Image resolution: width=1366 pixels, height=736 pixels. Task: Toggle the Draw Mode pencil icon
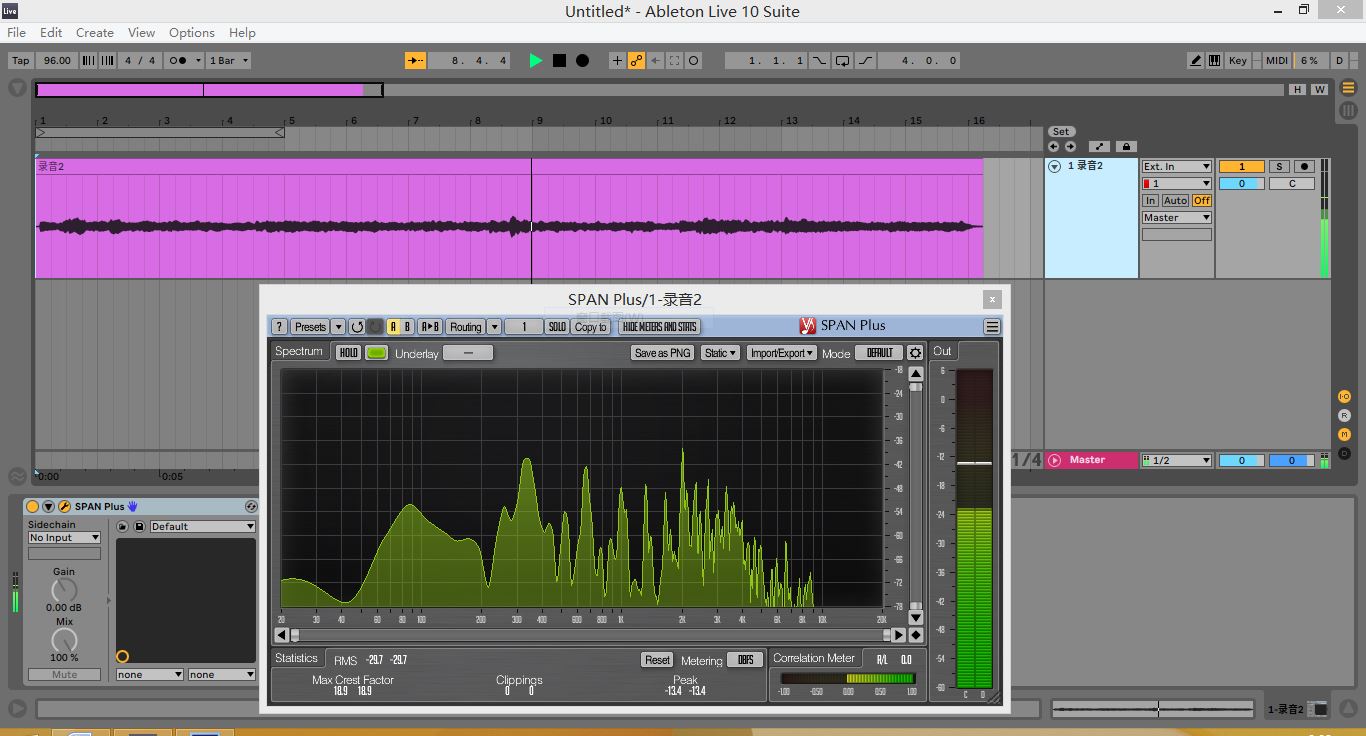coord(1195,61)
